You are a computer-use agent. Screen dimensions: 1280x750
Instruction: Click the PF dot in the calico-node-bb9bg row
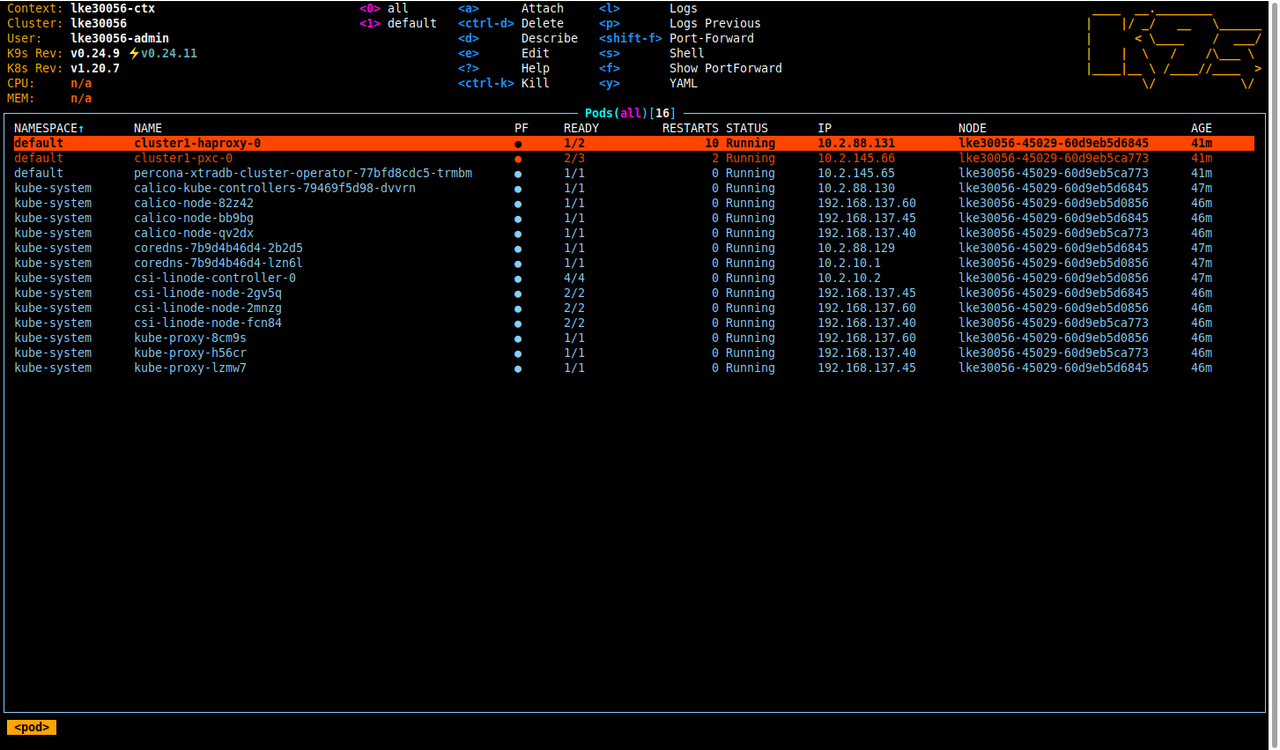(x=518, y=219)
